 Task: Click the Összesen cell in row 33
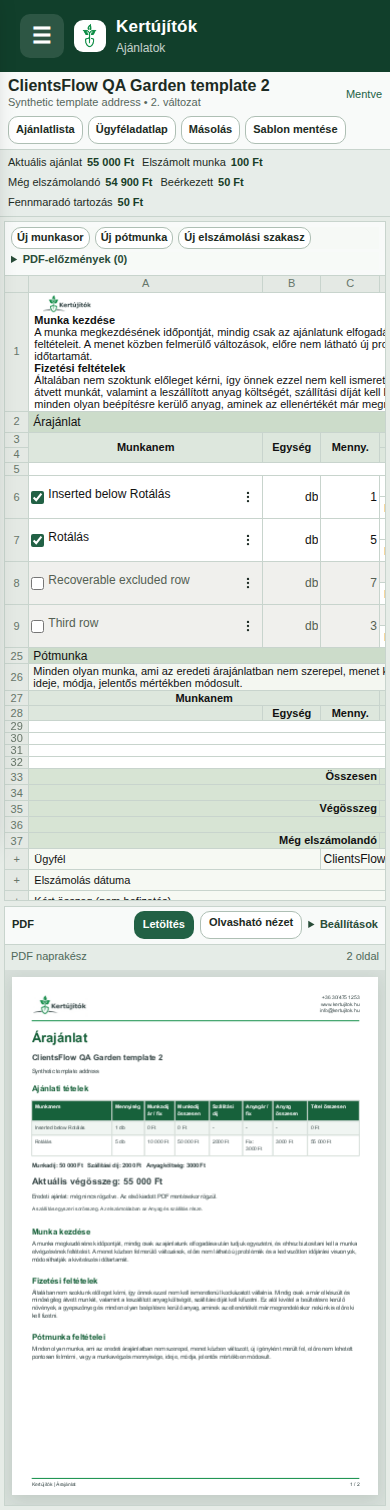click(x=203, y=776)
